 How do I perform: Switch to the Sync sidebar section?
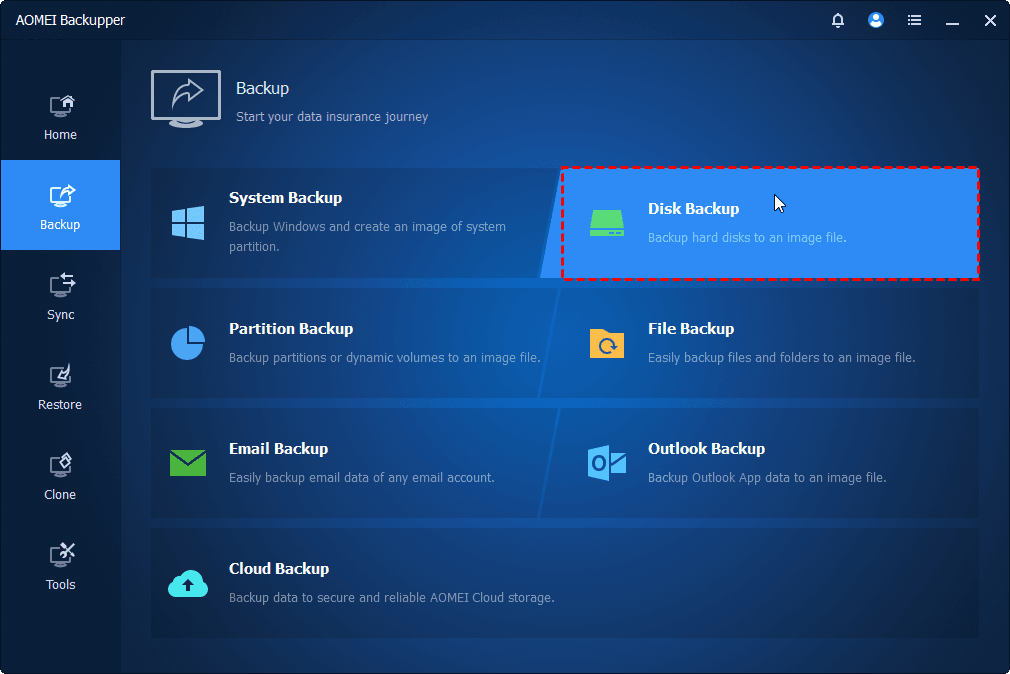tap(61, 296)
